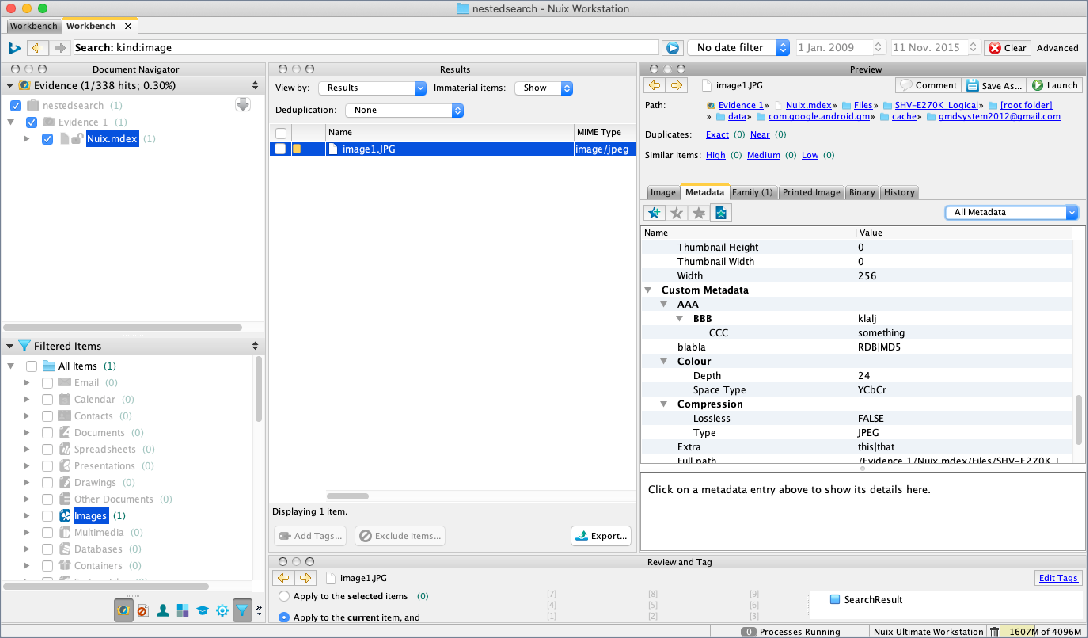Toggle the blue starred-document metadata icon

pyautogui.click(x=721, y=212)
